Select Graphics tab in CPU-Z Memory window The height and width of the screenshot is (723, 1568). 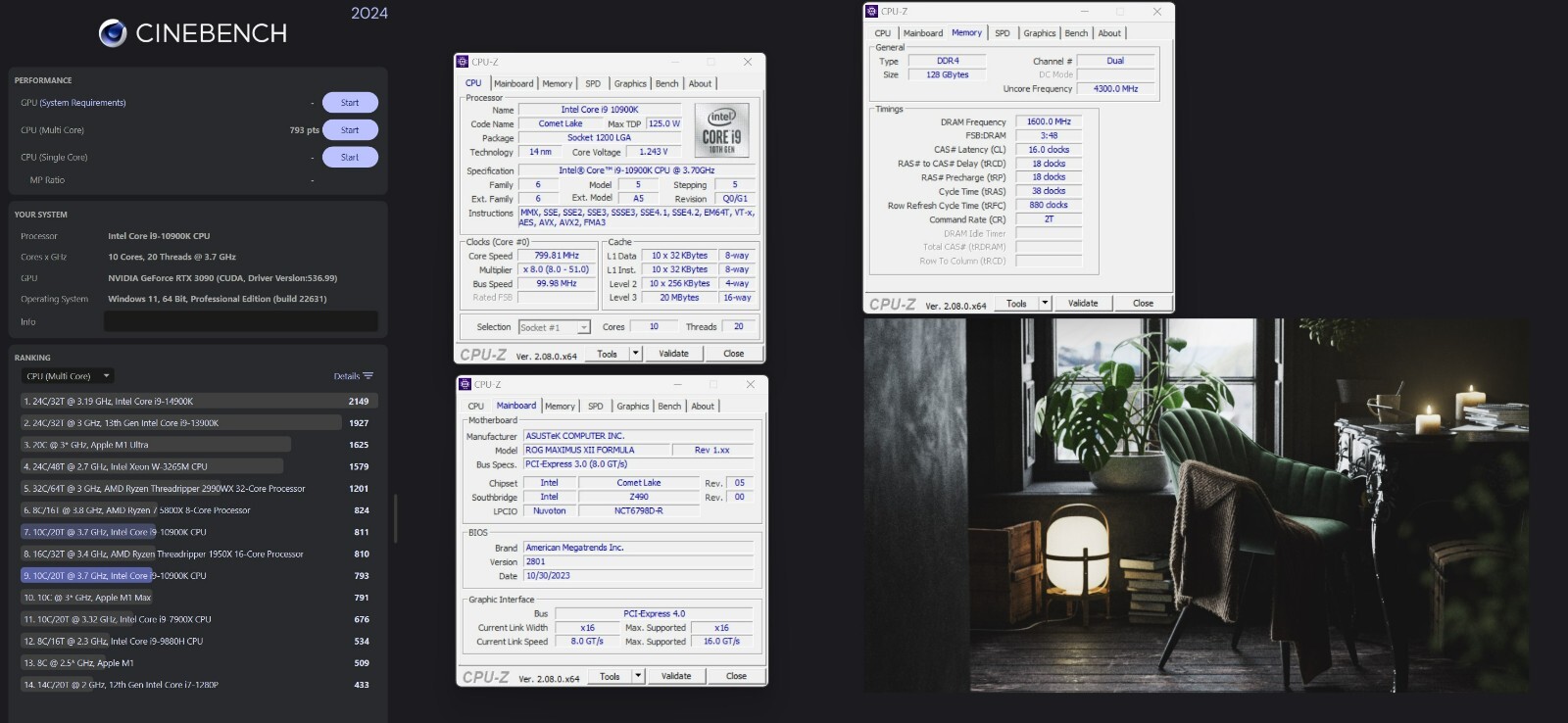tap(1040, 33)
